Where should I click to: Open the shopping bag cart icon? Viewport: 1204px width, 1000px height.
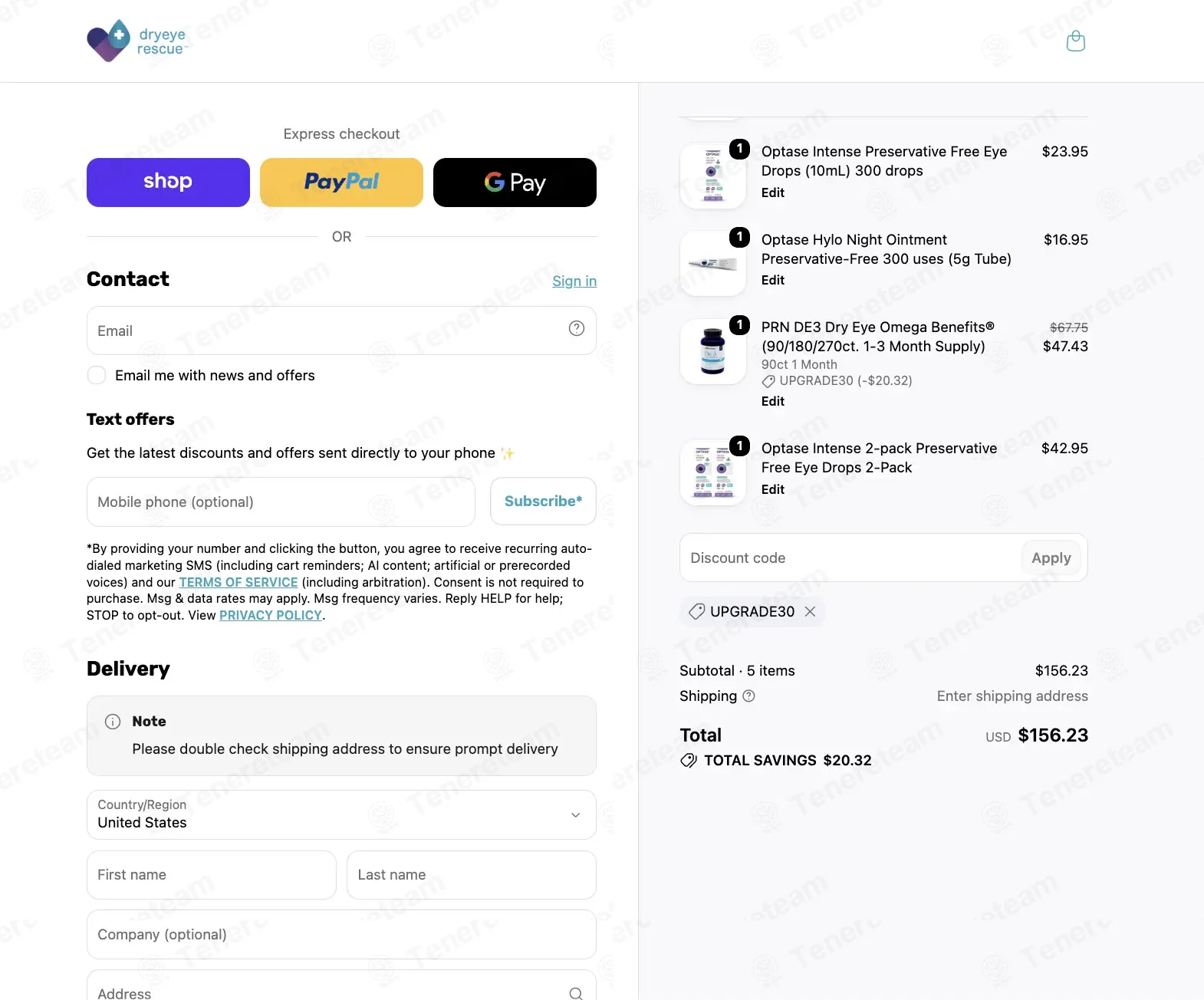click(1075, 41)
